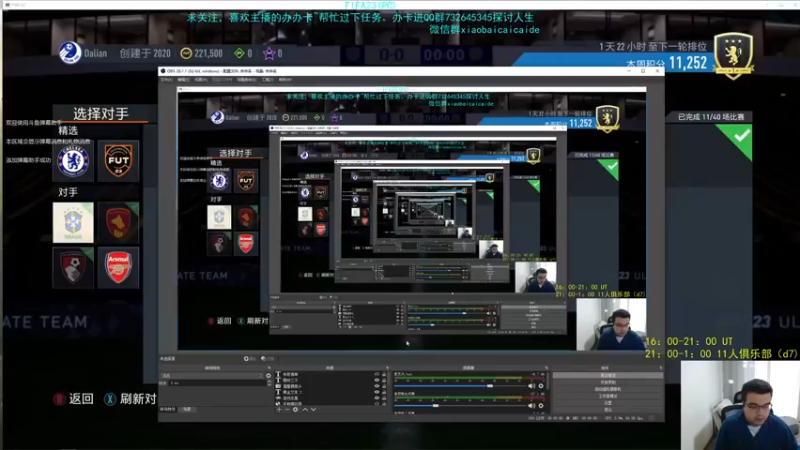This screenshot has width=800, height=450.
Task: Toggle the lock of the top source
Action: click(x=384, y=374)
